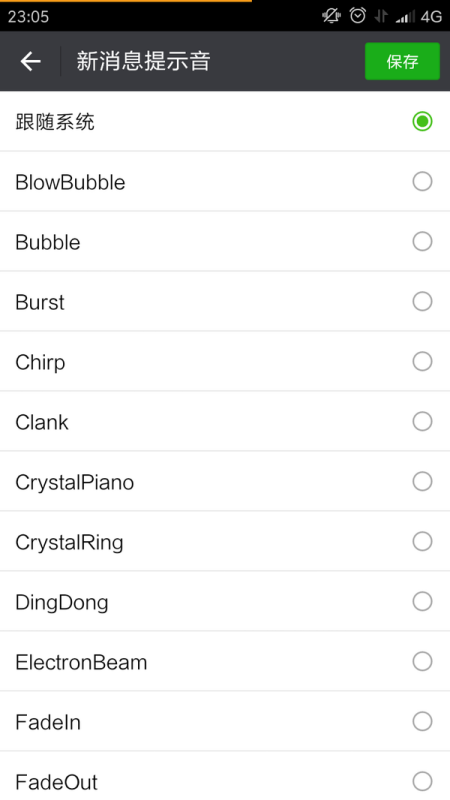The height and width of the screenshot is (800, 450).
Task: Pick the Burst notification sound
Action: pos(225,302)
